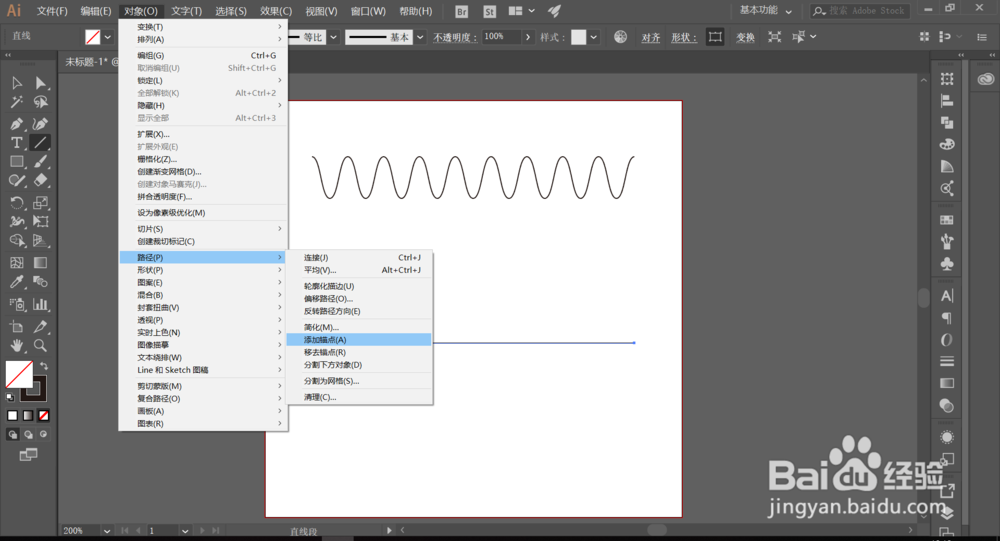Viewport: 1000px width, 541px height.
Task: Open the 200% zoom level dropdown
Action: pos(107,531)
